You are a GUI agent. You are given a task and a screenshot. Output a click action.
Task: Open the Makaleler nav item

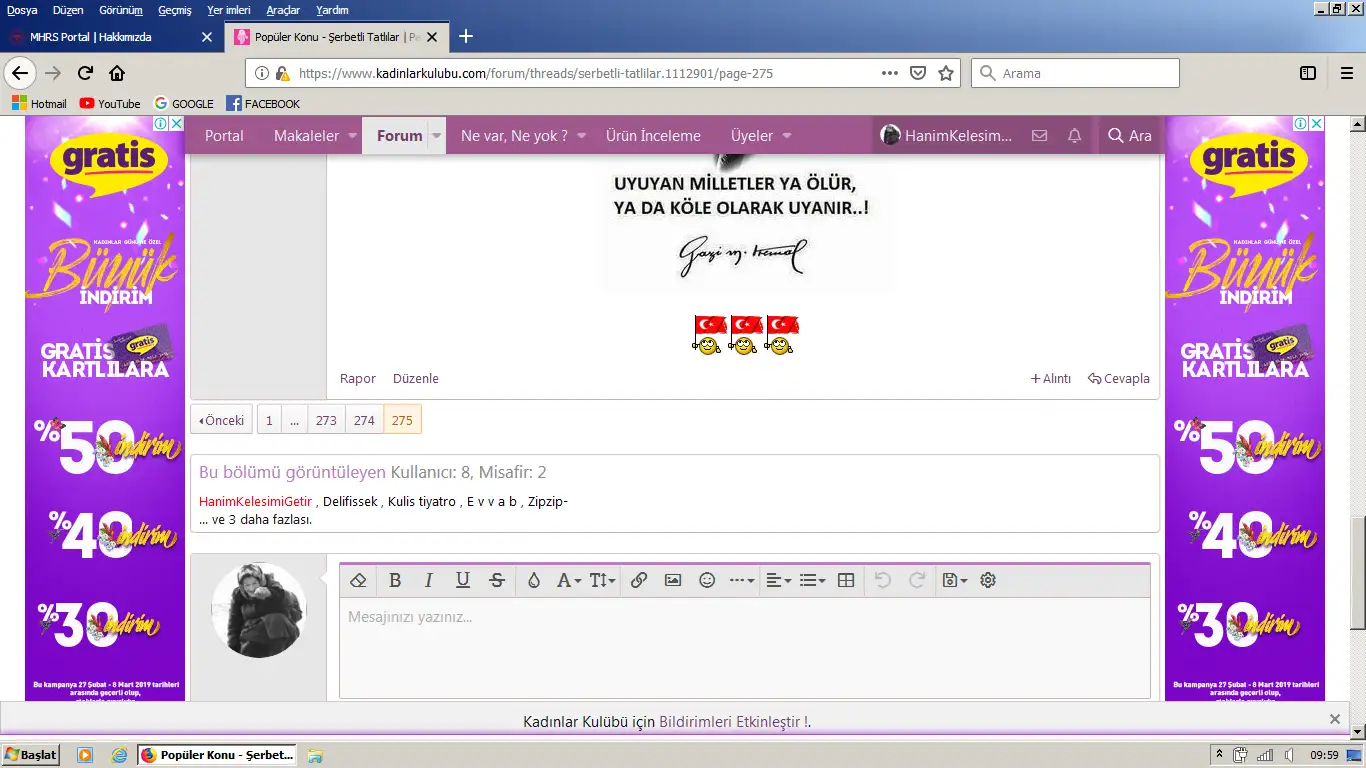pos(306,136)
